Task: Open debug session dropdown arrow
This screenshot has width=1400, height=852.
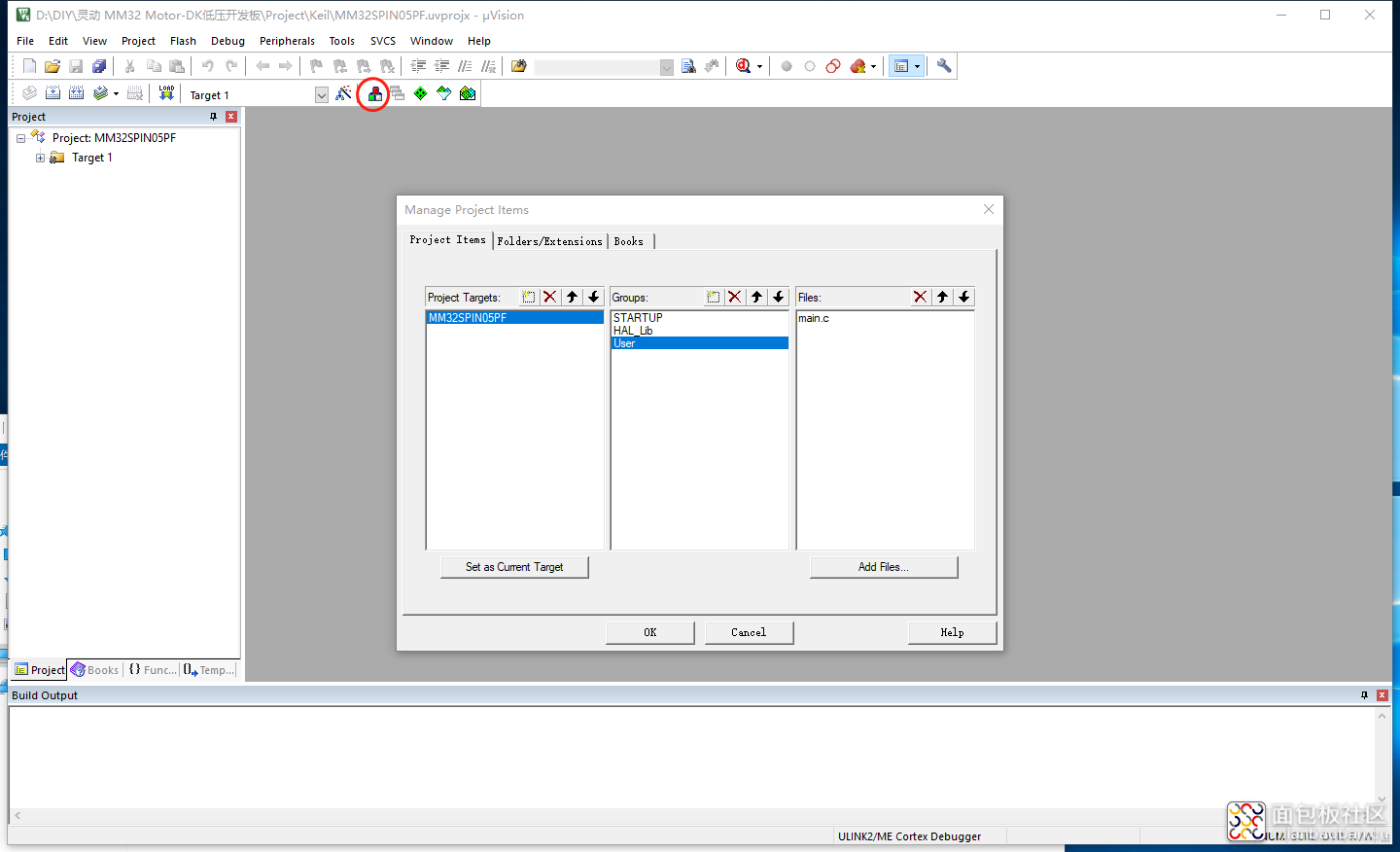Action: click(x=759, y=67)
